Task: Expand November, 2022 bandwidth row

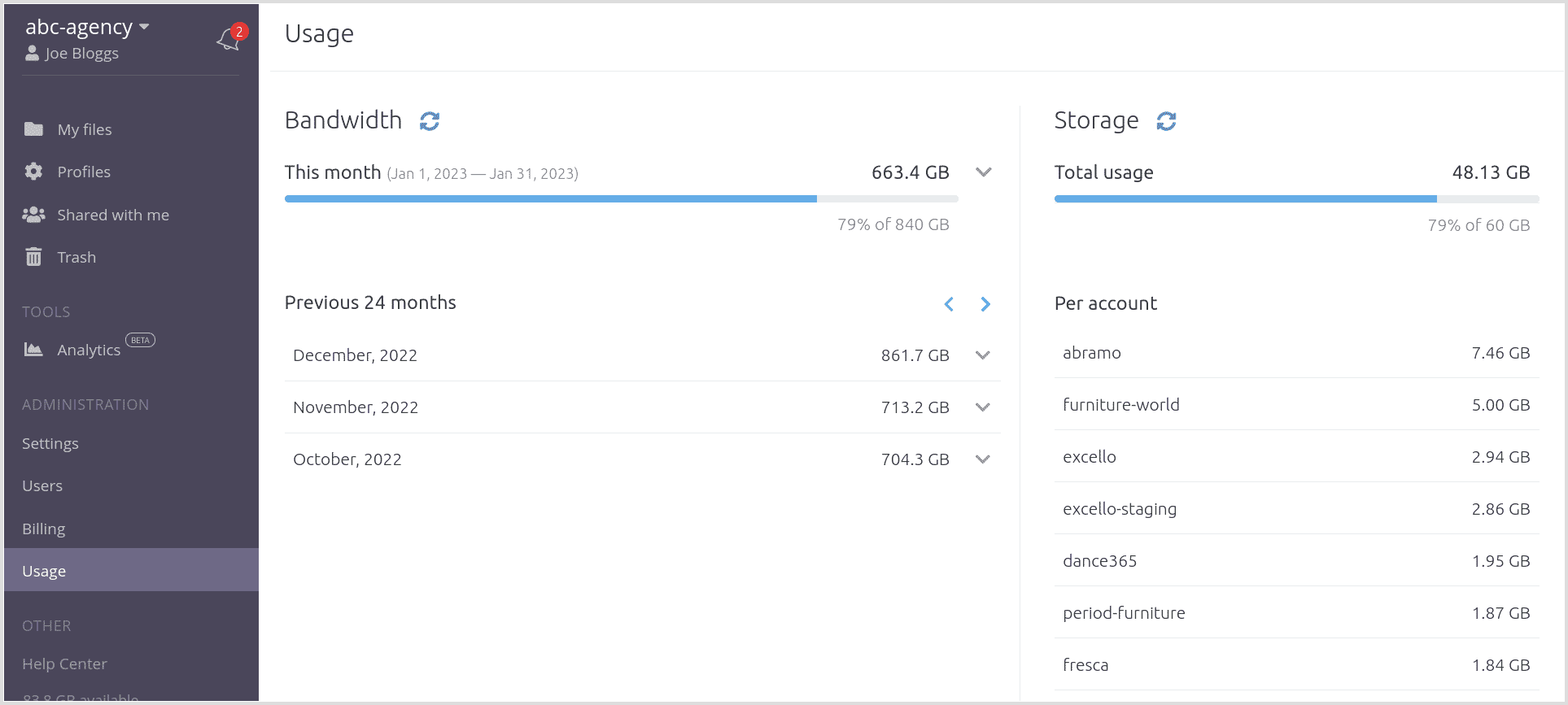Action: (x=983, y=407)
